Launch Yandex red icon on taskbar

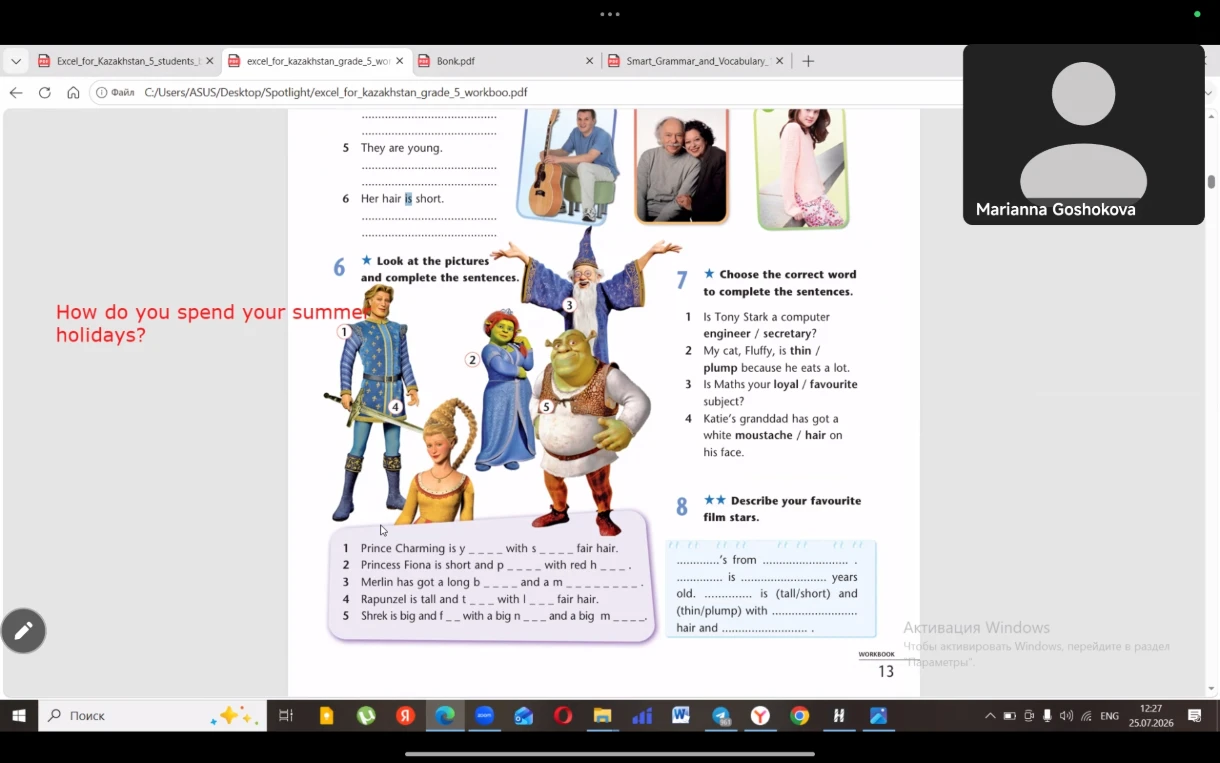tap(405, 715)
